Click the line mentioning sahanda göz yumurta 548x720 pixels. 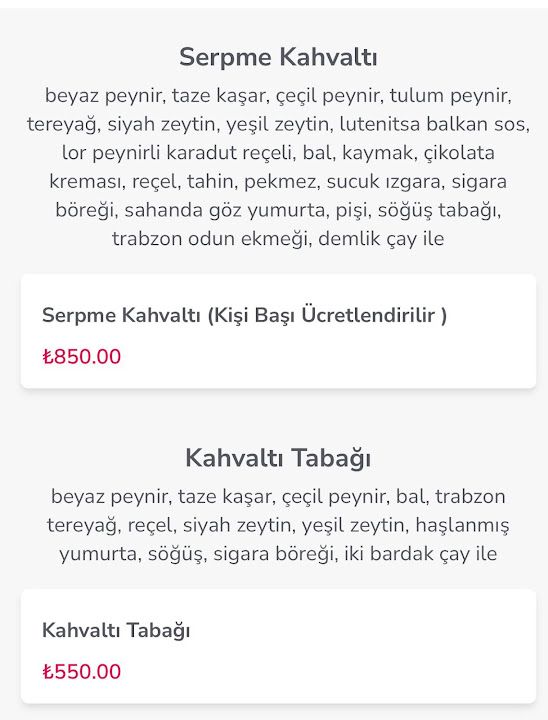278,210
